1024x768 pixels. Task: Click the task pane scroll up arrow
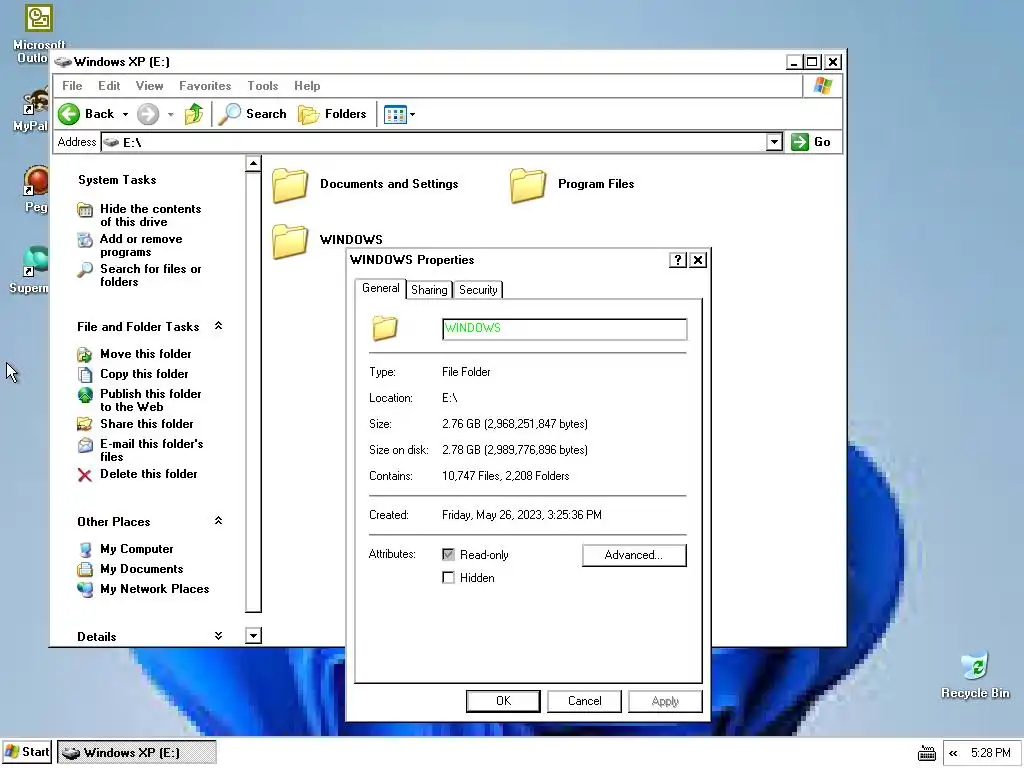point(253,163)
